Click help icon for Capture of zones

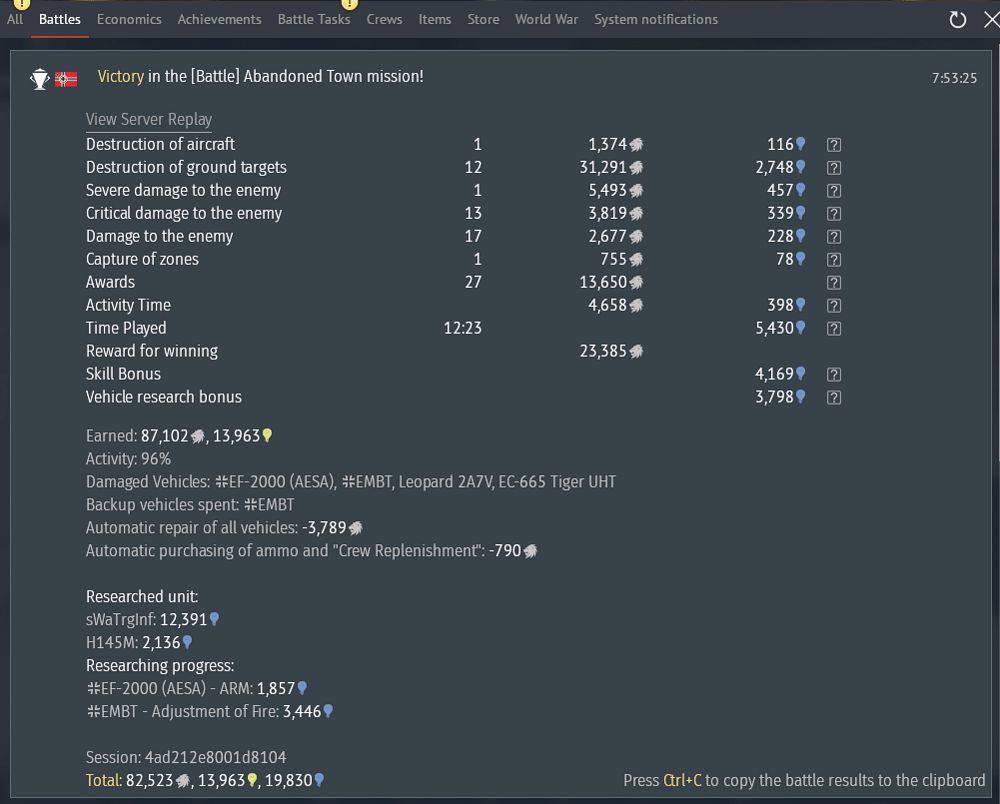834,259
